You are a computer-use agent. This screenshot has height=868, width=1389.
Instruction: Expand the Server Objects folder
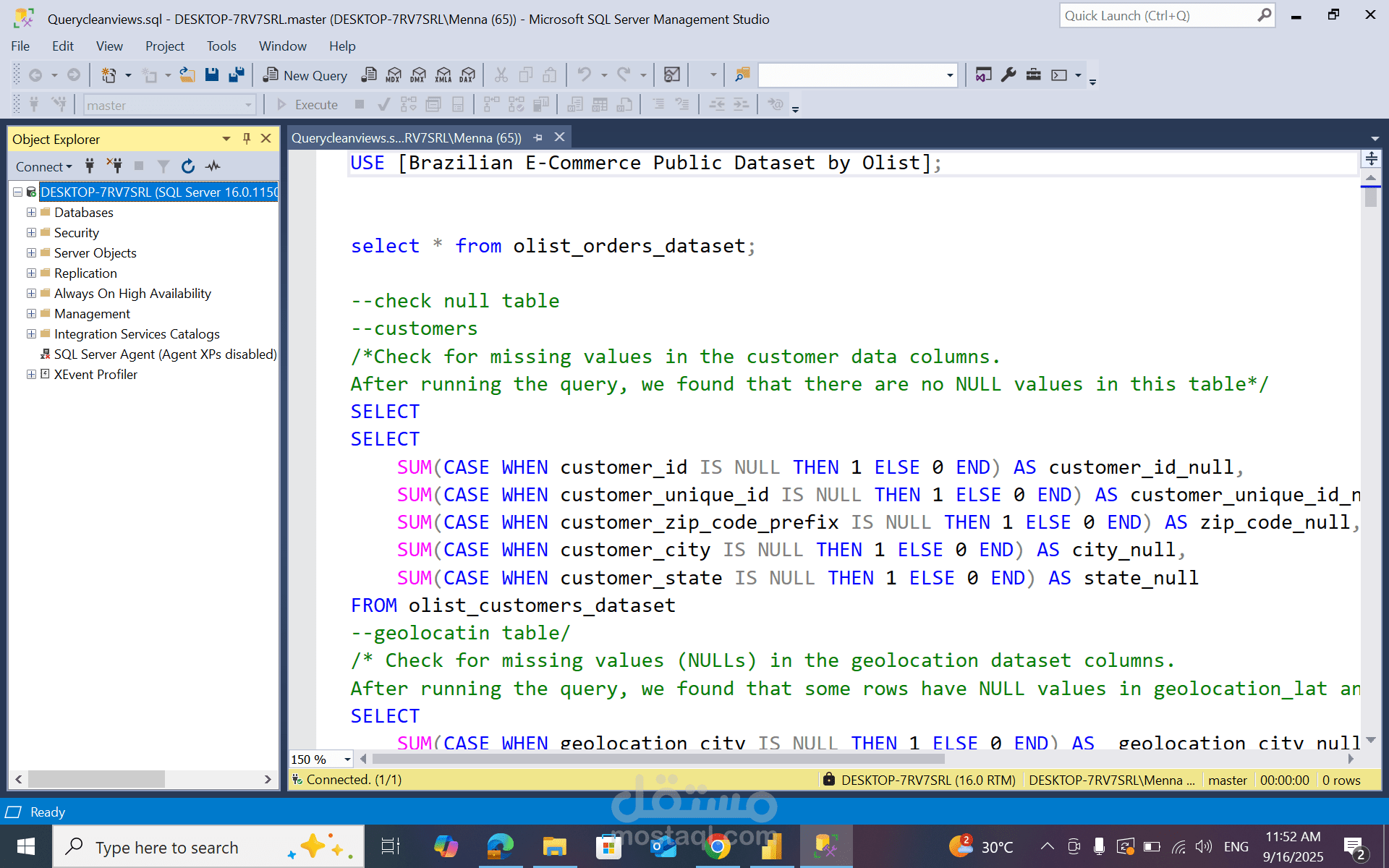click(31, 252)
